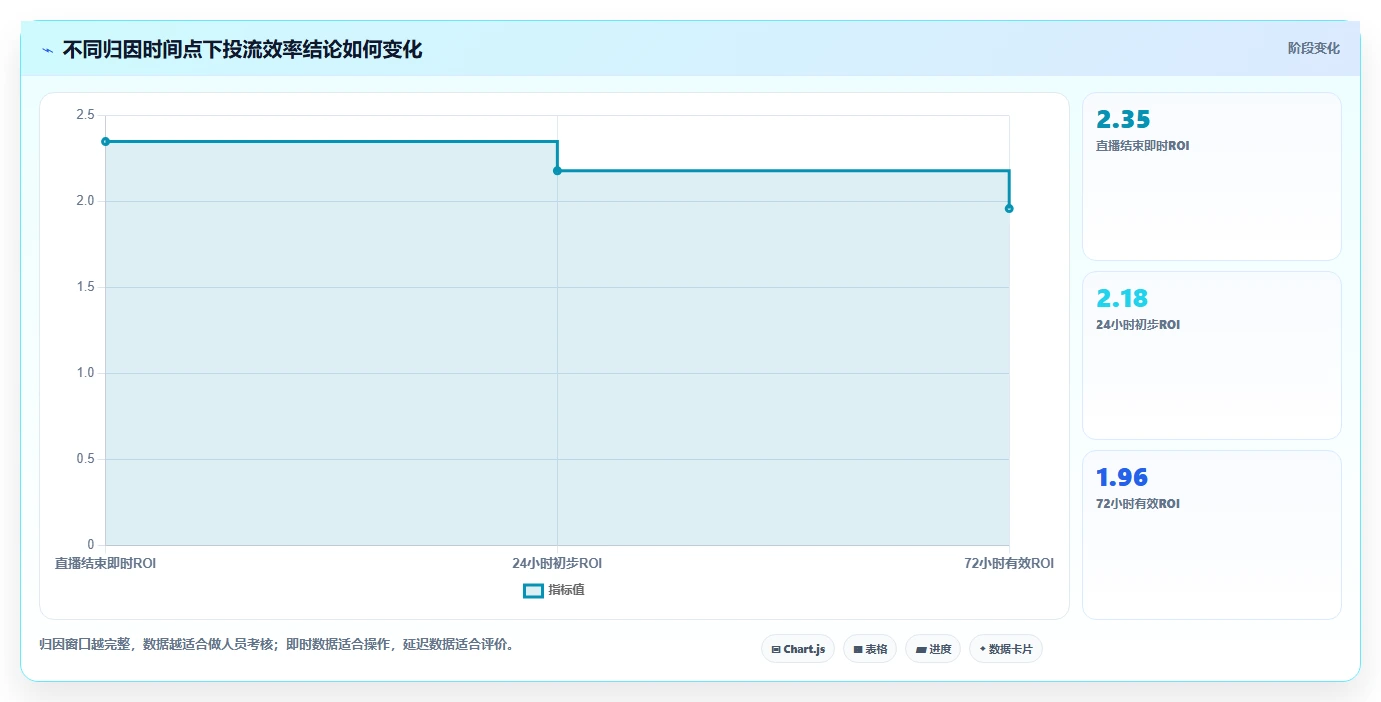Click the y-axis tick 2.0
The height and width of the screenshot is (702, 1381).
85,201
